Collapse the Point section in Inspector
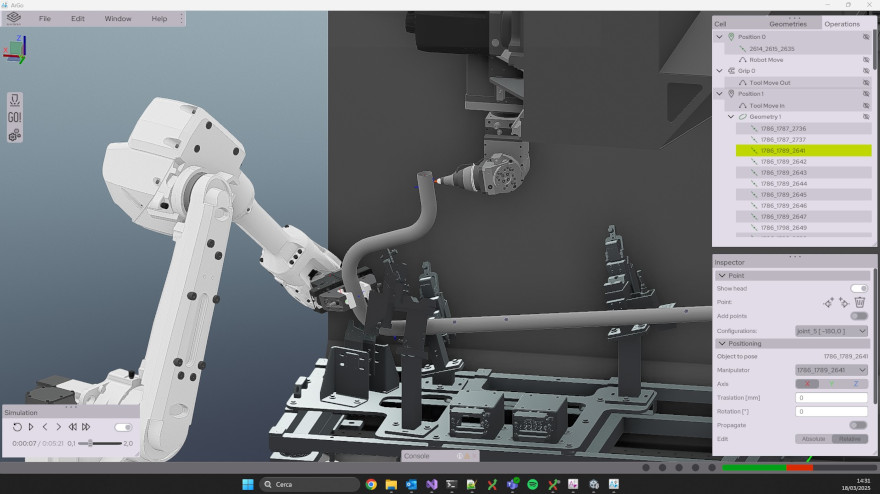The width and height of the screenshot is (880, 494). pos(722,276)
